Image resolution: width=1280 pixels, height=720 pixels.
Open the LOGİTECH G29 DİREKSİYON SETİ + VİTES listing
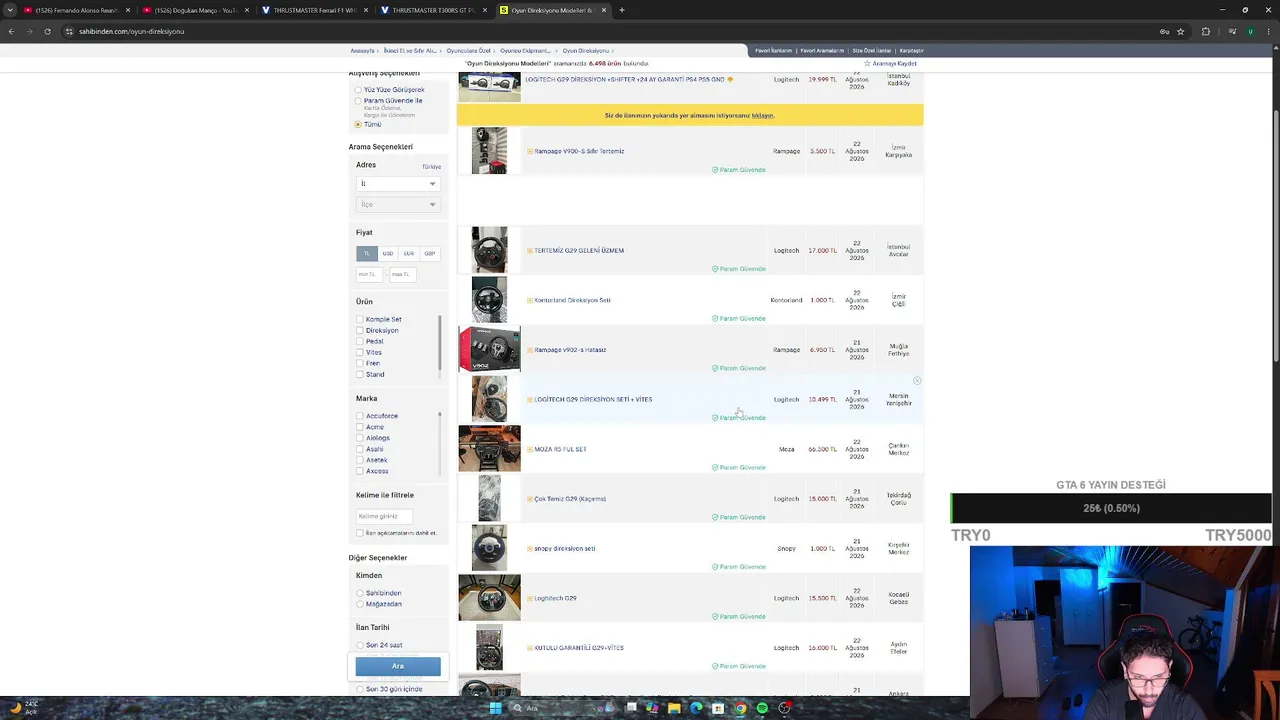click(x=593, y=399)
